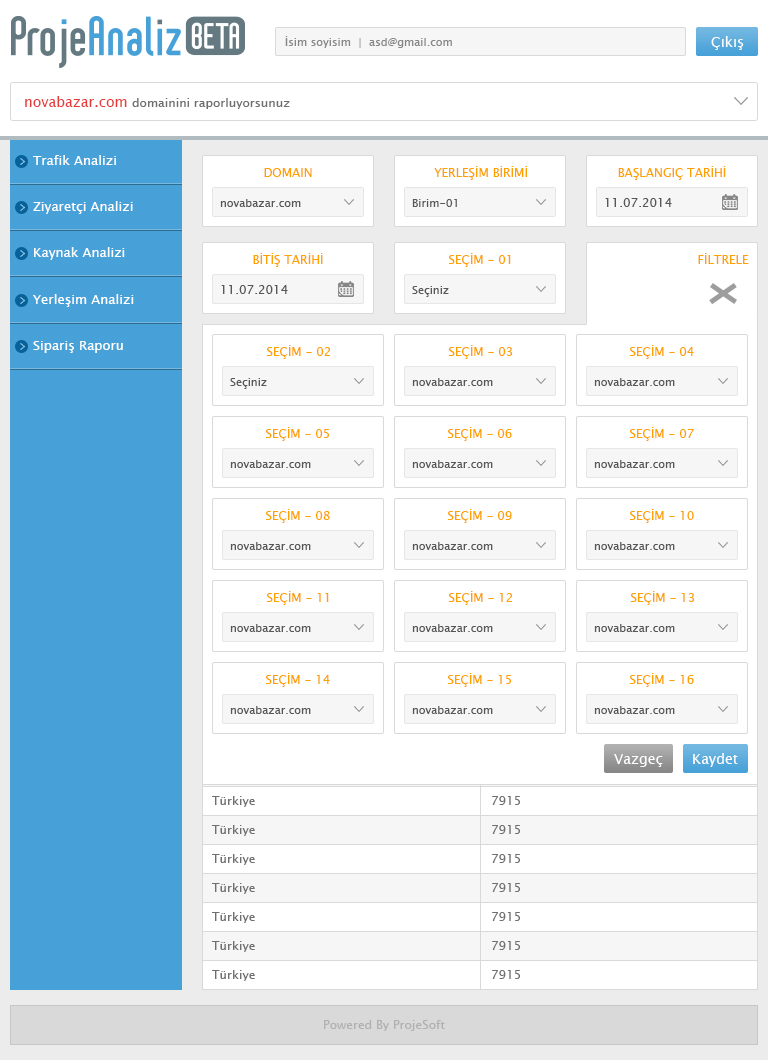Click the Vazgeç cancel button
This screenshot has height=1060, width=768.
638,759
